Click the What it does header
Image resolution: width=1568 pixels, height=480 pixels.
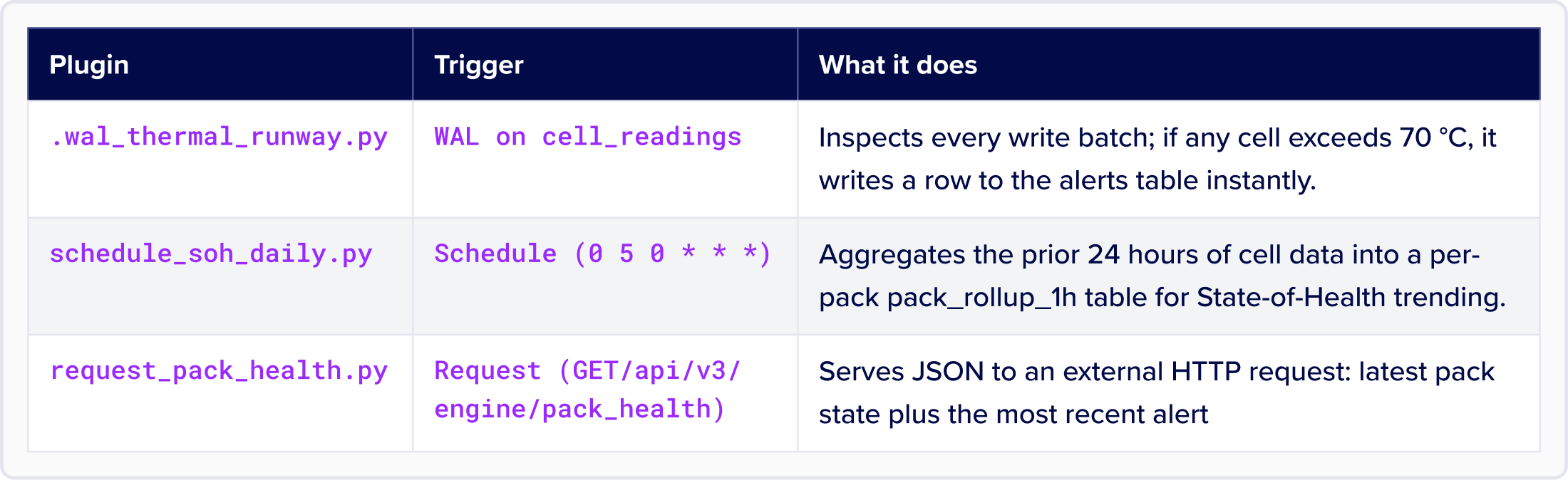pos(898,65)
